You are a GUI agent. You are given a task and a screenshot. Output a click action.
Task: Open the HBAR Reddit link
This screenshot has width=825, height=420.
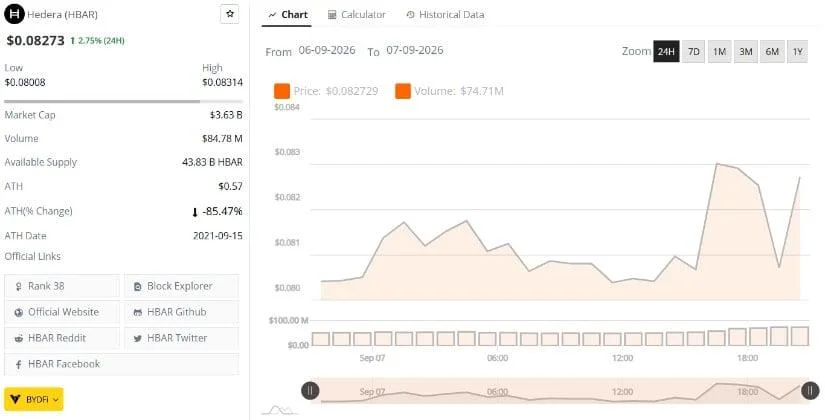[x=62, y=338]
